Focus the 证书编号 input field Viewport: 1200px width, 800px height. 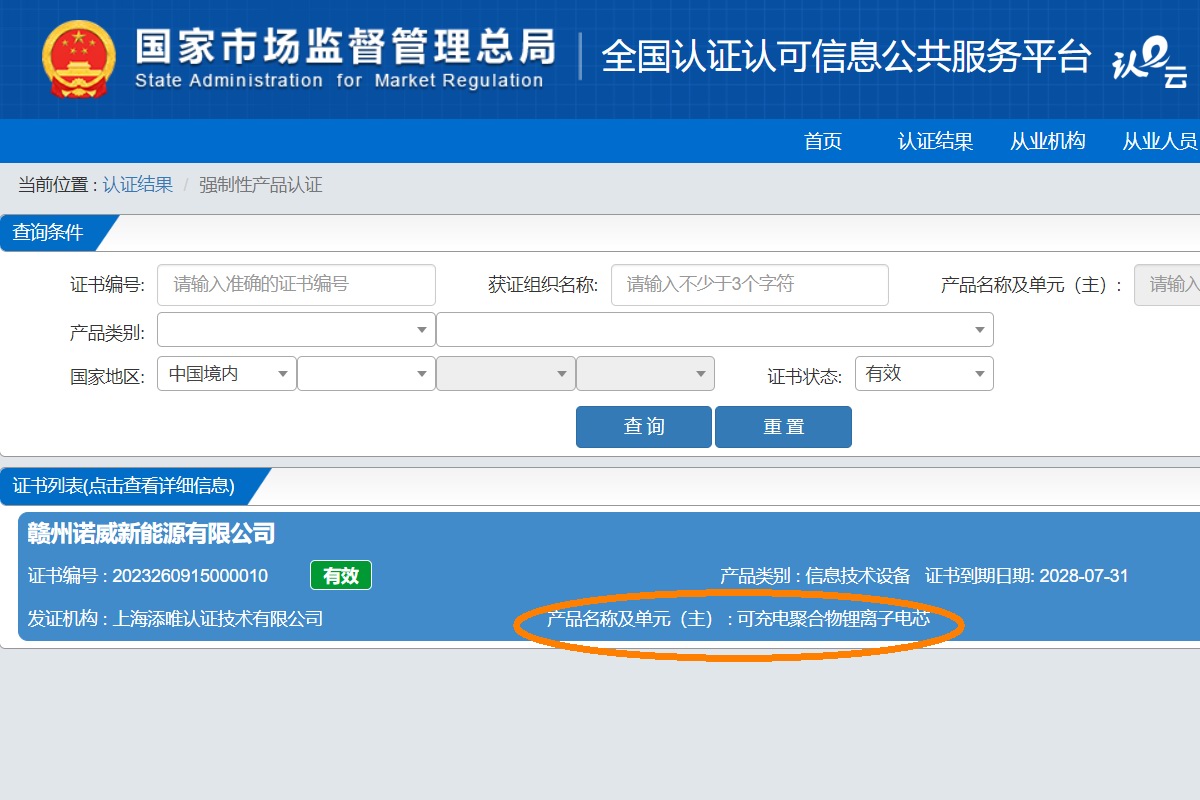coord(296,285)
